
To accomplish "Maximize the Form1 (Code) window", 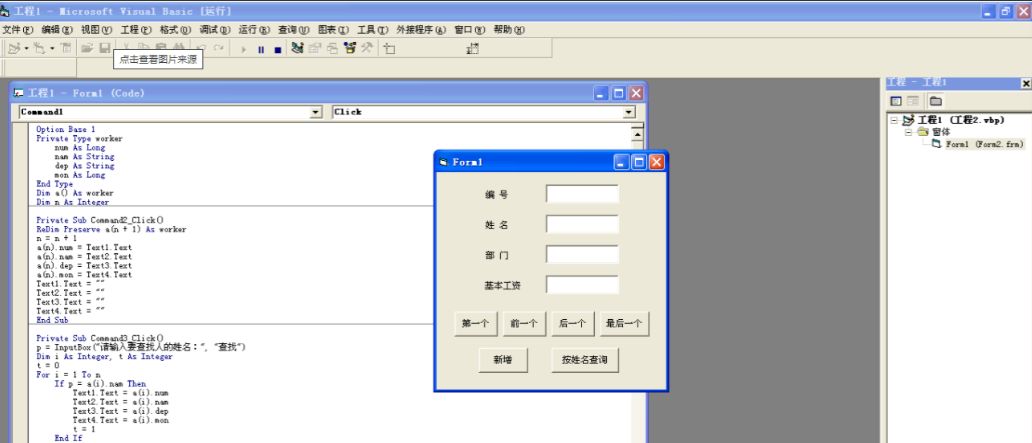I will pyautogui.click(x=619, y=93).
